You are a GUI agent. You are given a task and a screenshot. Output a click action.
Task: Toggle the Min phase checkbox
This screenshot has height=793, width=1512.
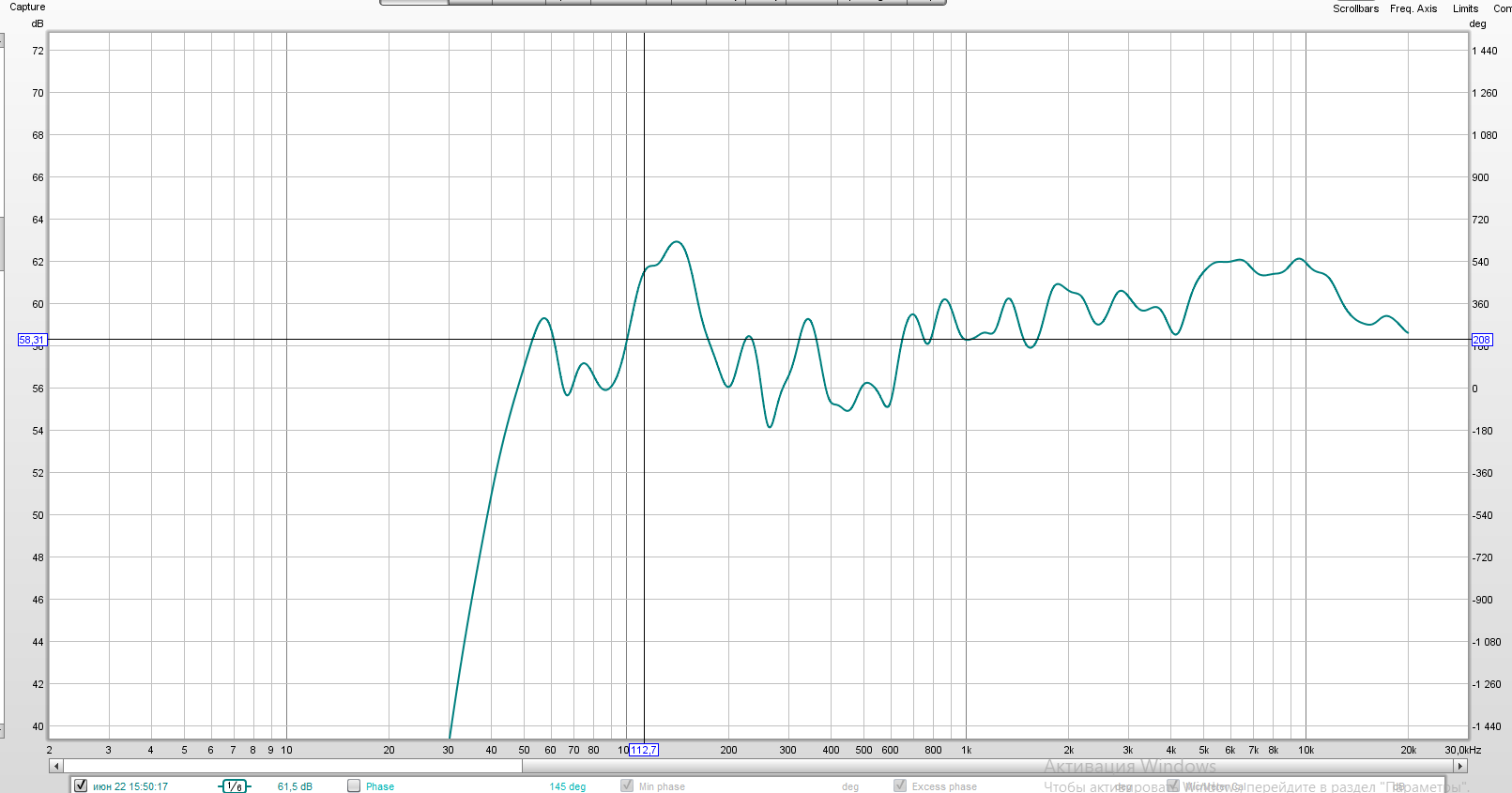[x=627, y=785]
